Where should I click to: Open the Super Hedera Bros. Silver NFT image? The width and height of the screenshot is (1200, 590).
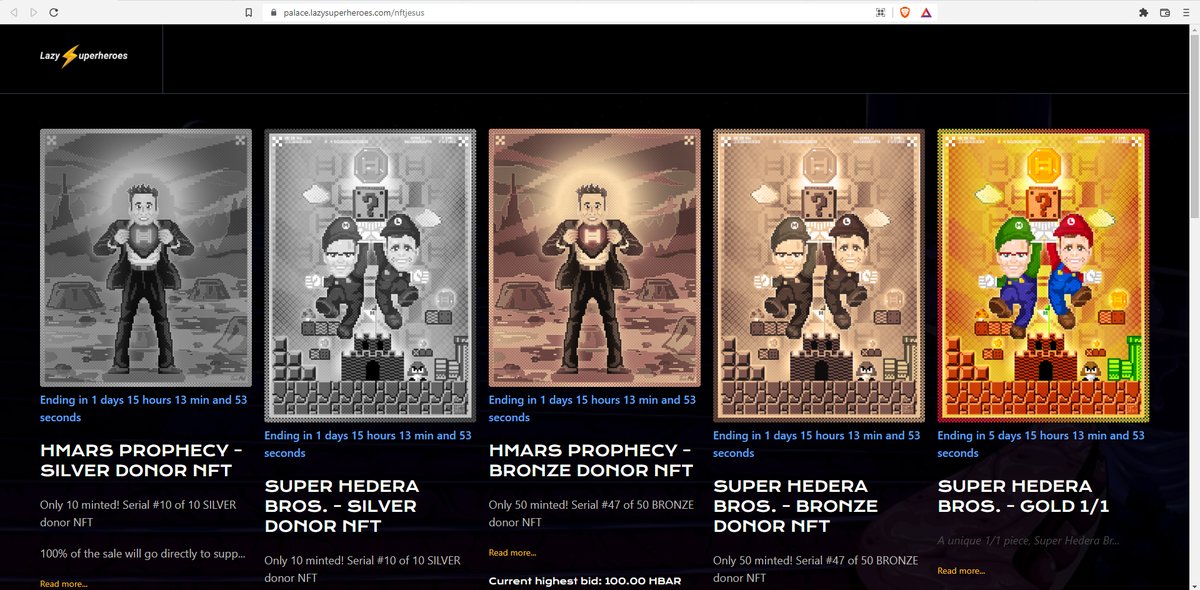coord(368,275)
